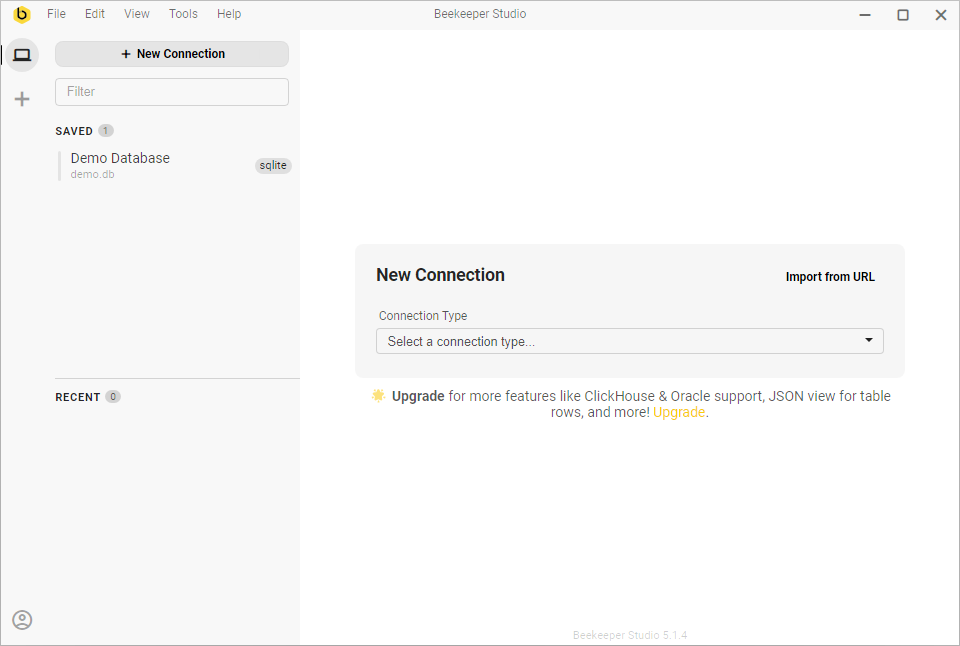
Task: Focus the Filter input field
Action: pos(172,92)
